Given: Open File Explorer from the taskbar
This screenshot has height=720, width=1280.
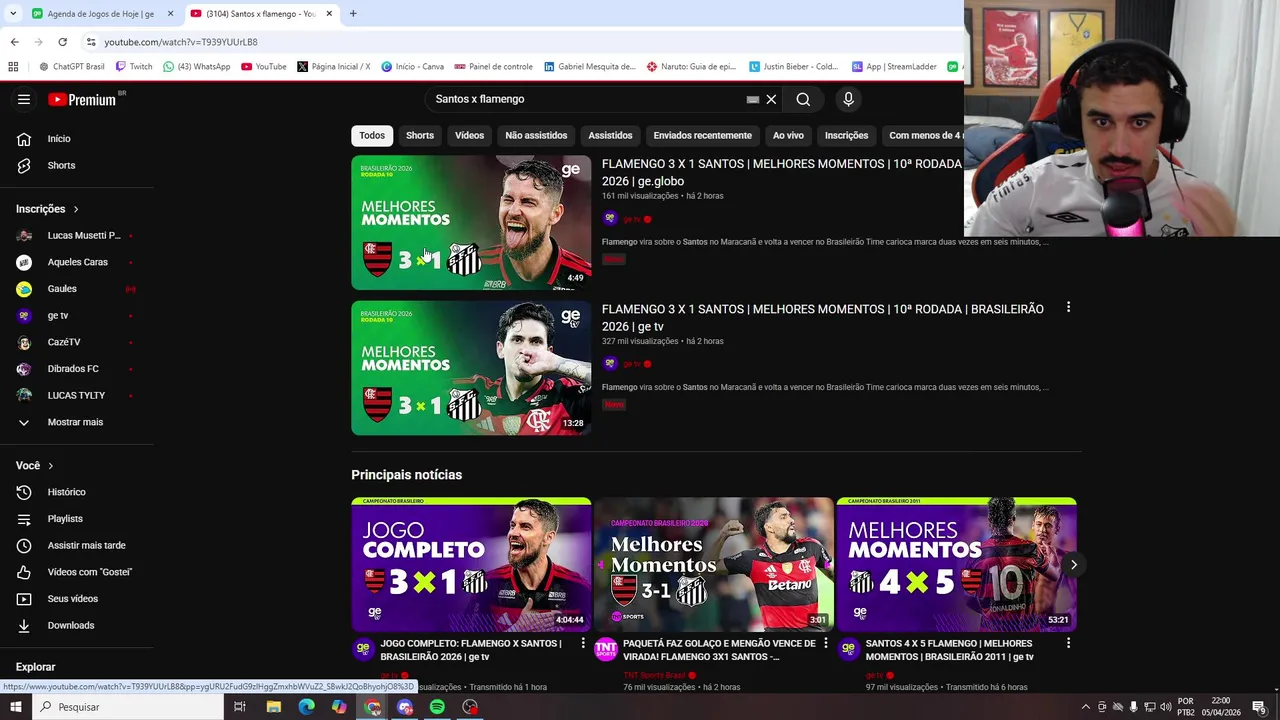Looking at the screenshot, I should [x=273, y=707].
